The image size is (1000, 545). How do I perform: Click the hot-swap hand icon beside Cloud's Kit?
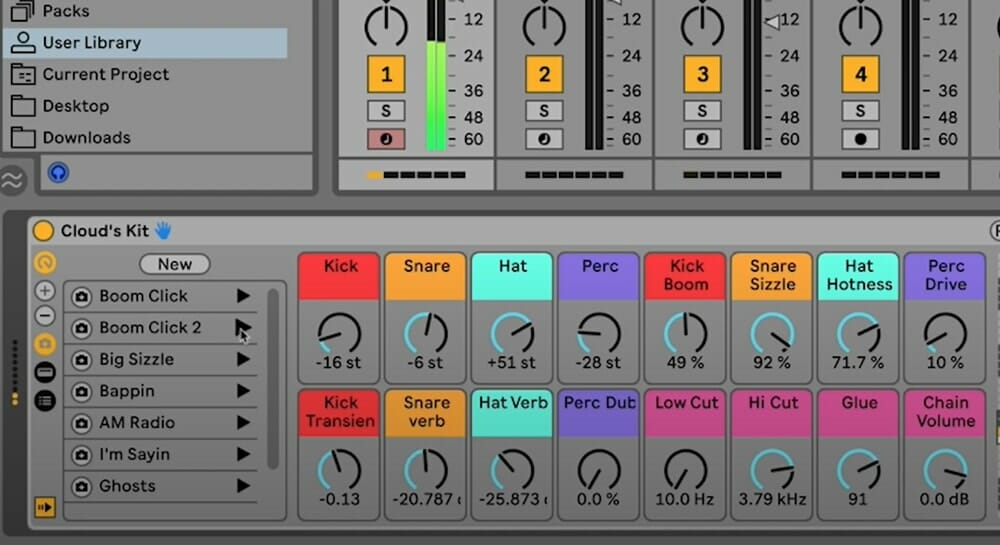click(163, 231)
